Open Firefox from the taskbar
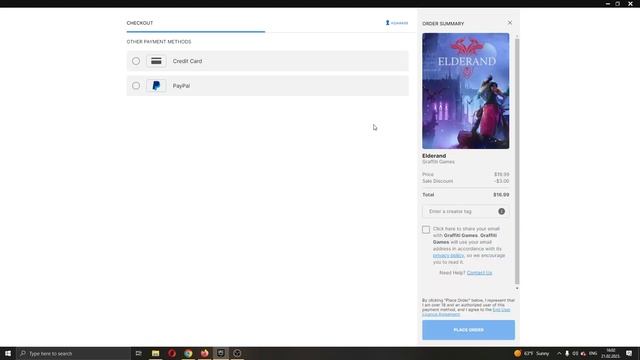 [x=204, y=353]
